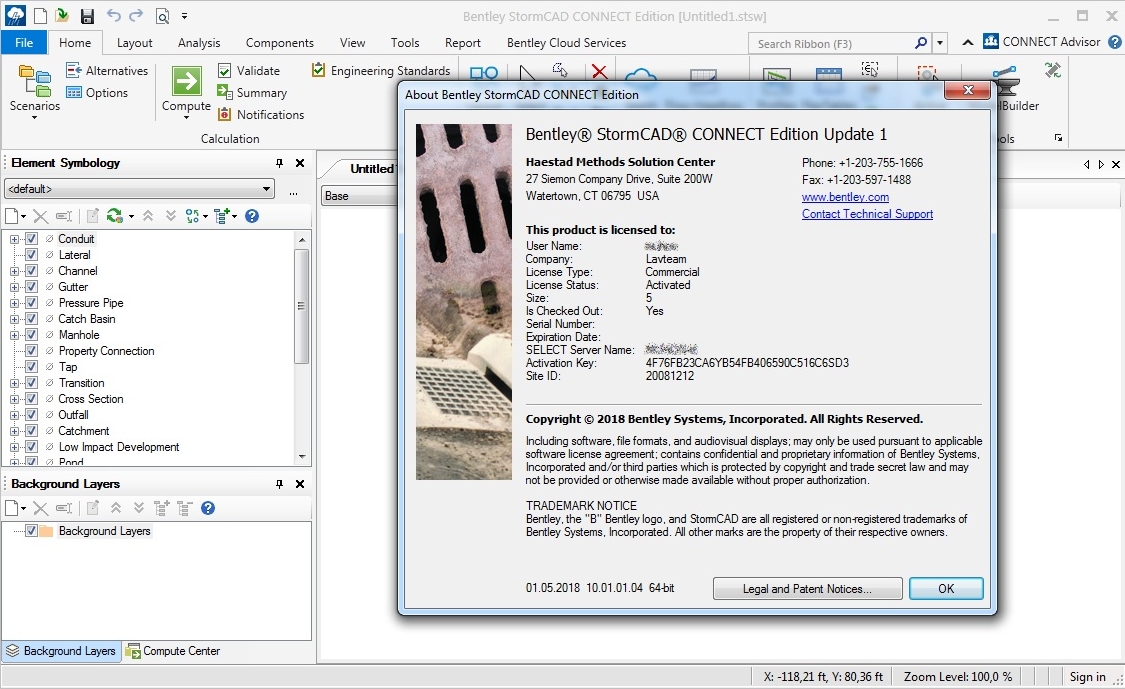Click Expand All icon in Background Layers toolbar

(162, 508)
